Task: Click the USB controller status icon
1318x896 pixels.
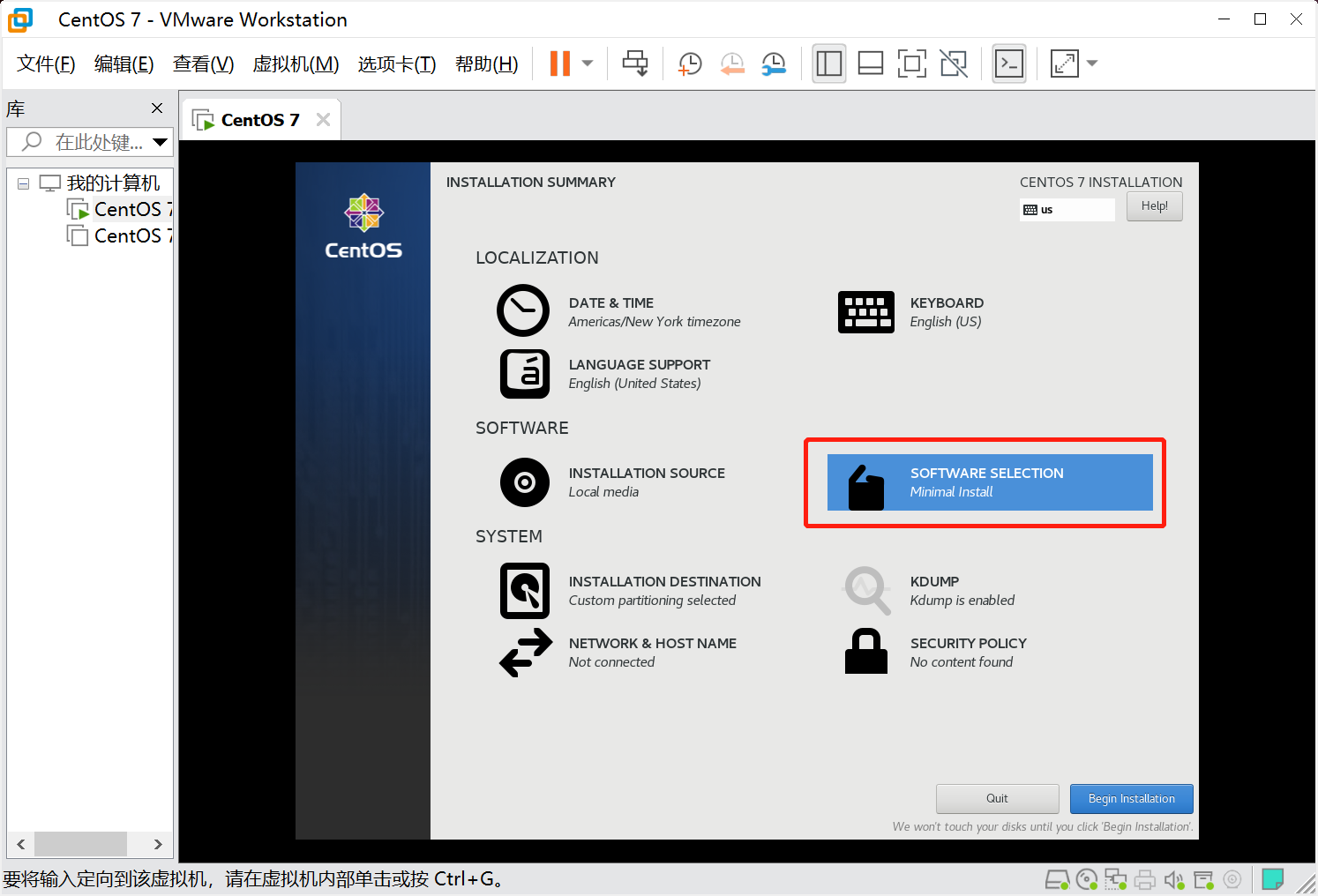Action: (x=1204, y=879)
